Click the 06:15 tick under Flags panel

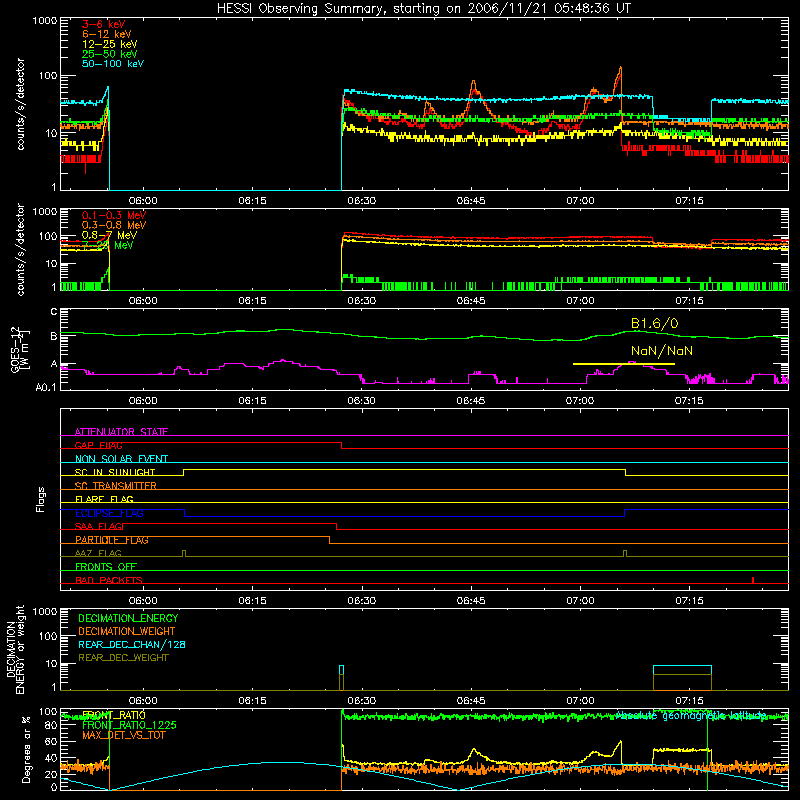tap(253, 601)
